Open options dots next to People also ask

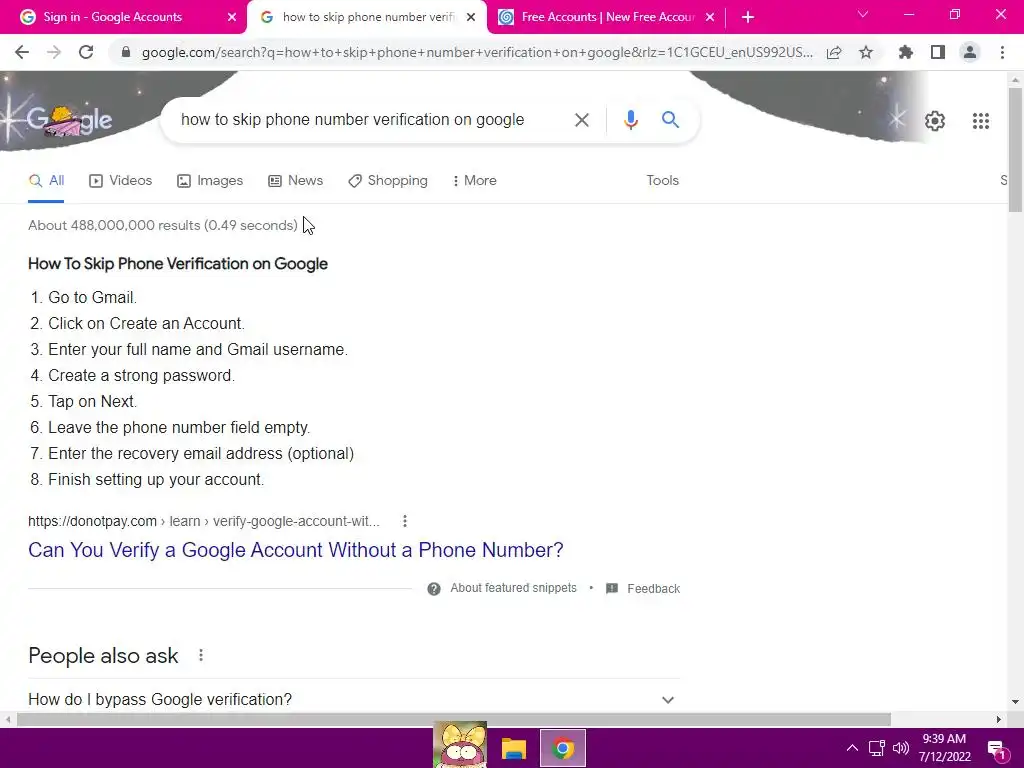coord(201,655)
